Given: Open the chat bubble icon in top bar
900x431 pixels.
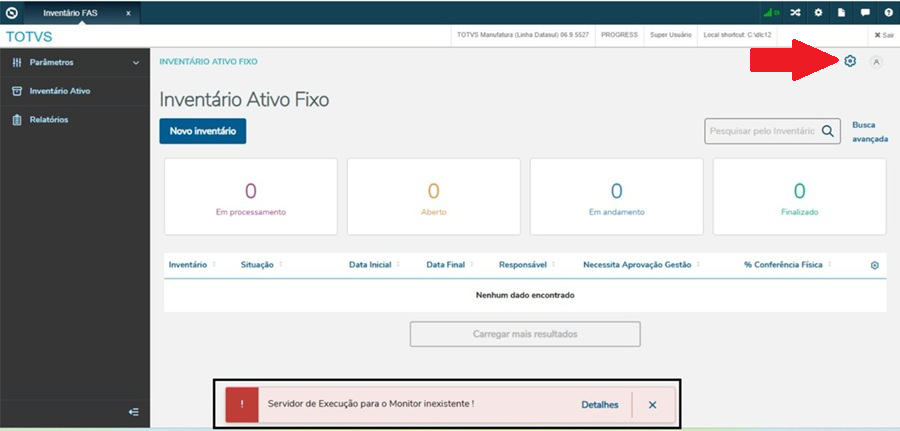Looking at the screenshot, I should [x=865, y=13].
